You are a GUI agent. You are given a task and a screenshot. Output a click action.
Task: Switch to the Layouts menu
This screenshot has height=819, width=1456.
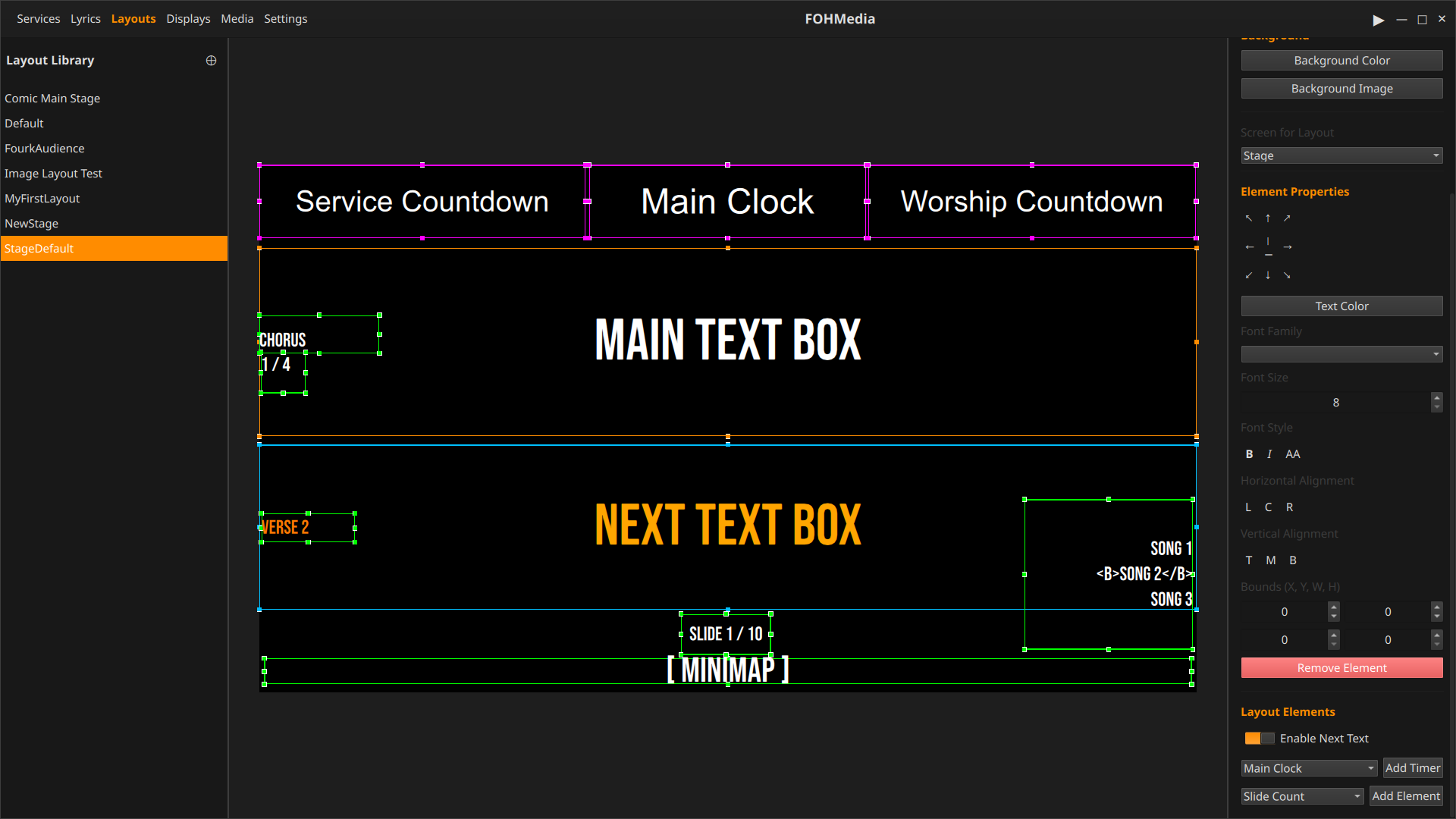133,19
